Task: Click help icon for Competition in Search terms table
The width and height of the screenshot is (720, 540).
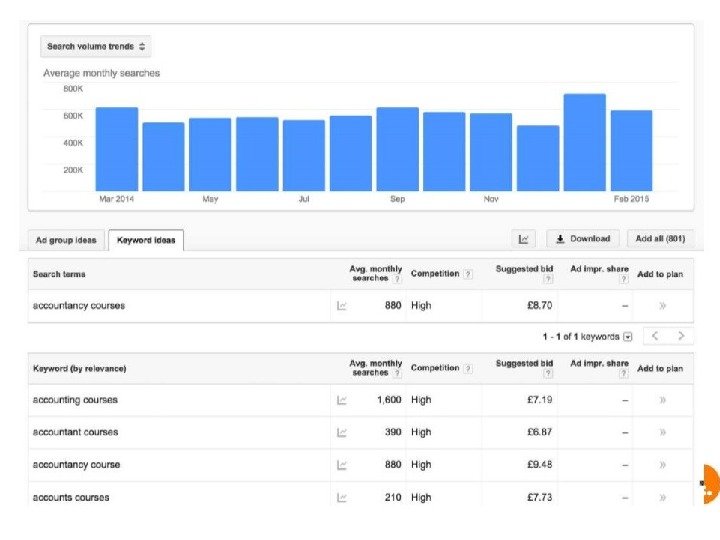Action: pyautogui.click(x=467, y=274)
